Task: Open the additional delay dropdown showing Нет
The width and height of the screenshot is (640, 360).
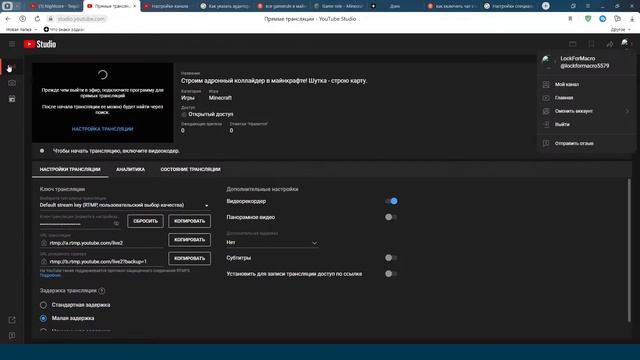Action: point(272,242)
